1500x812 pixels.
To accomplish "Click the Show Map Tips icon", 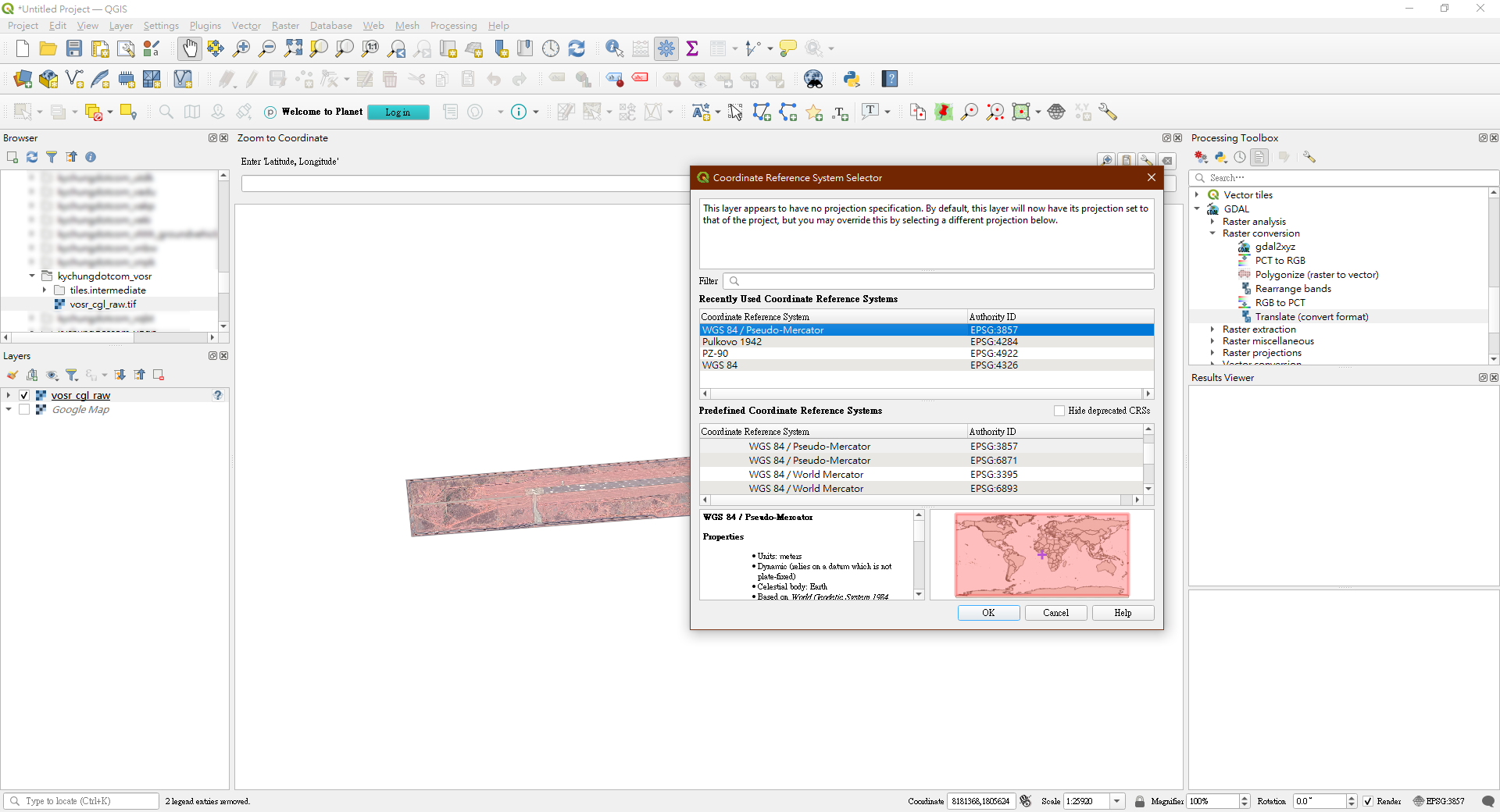I will pos(788,48).
